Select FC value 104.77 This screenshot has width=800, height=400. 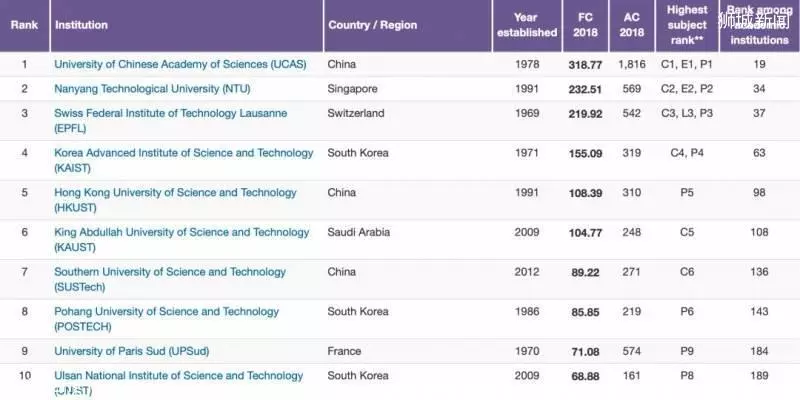point(585,233)
